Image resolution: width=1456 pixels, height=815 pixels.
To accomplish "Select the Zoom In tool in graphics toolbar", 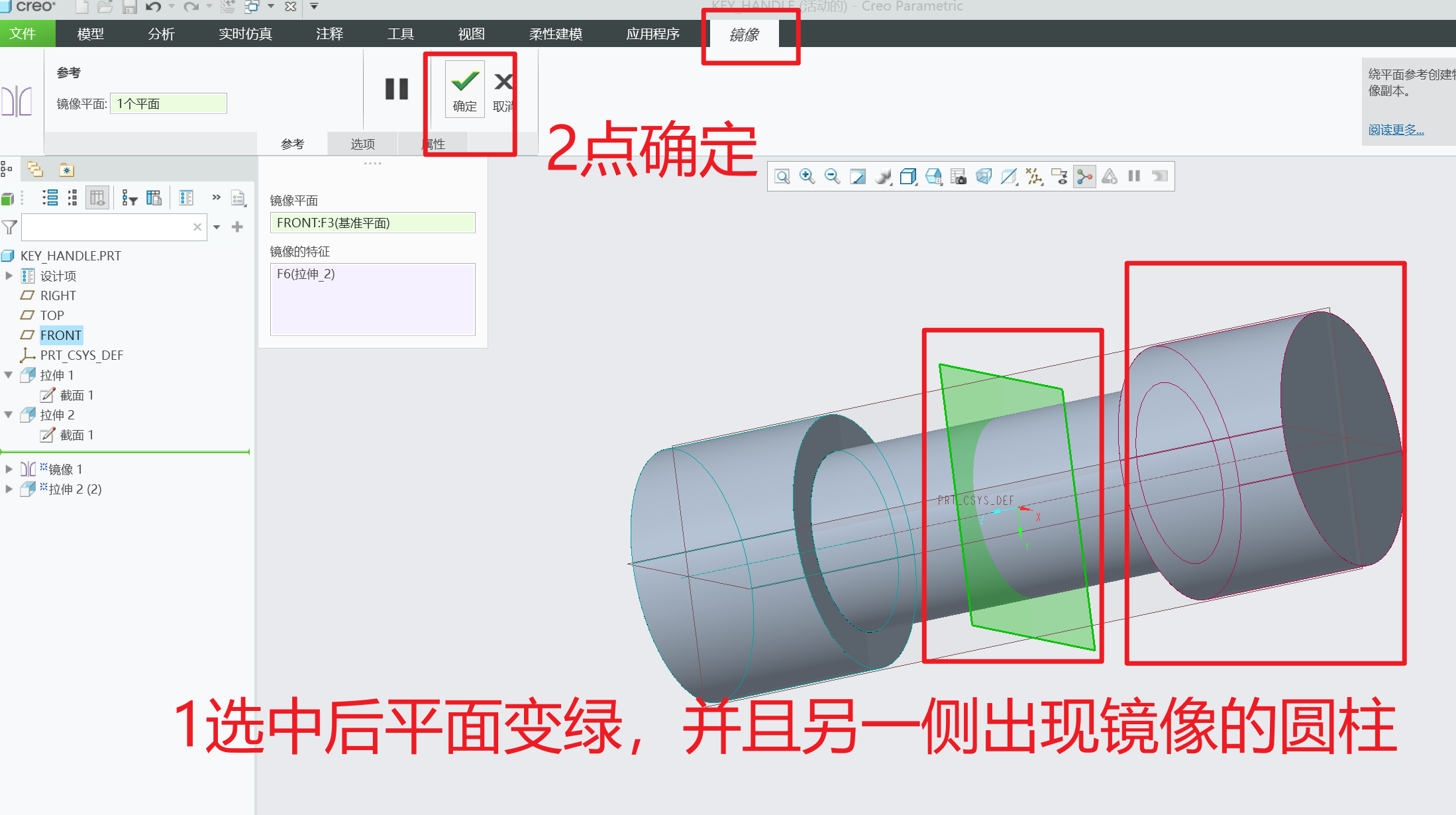I will (807, 176).
